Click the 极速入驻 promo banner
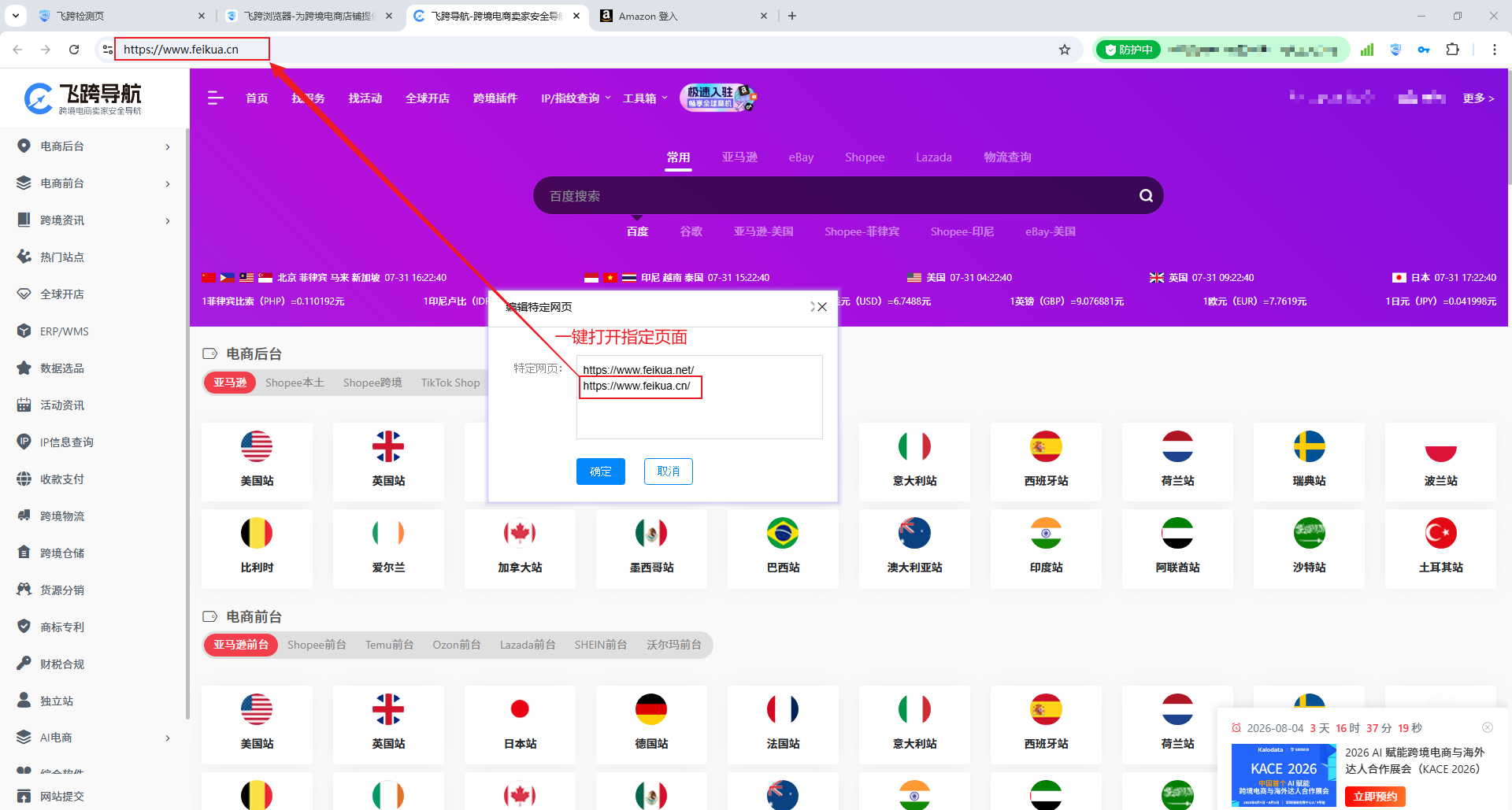 [718, 98]
